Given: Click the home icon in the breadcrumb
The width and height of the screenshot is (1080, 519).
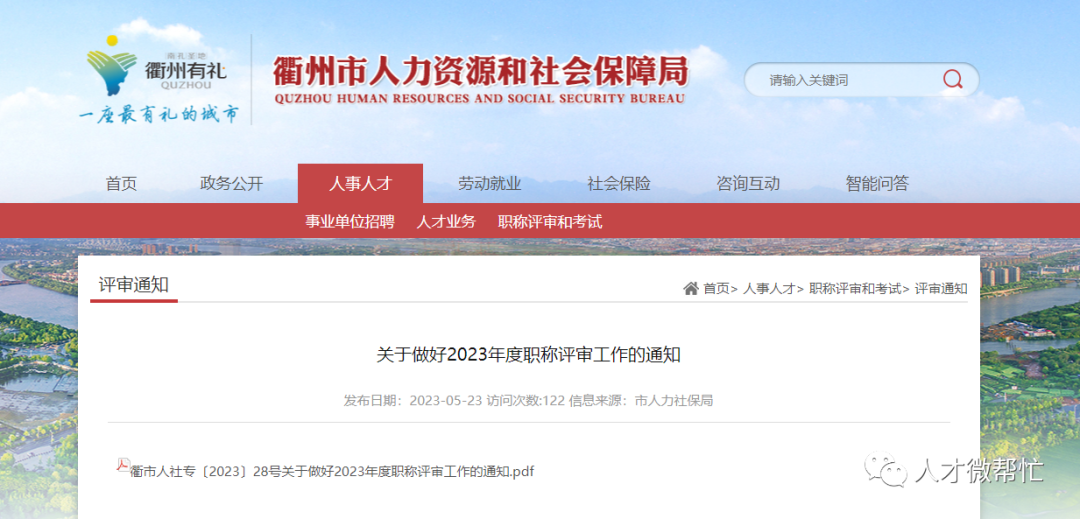Looking at the screenshot, I should (x=691, y=288).
